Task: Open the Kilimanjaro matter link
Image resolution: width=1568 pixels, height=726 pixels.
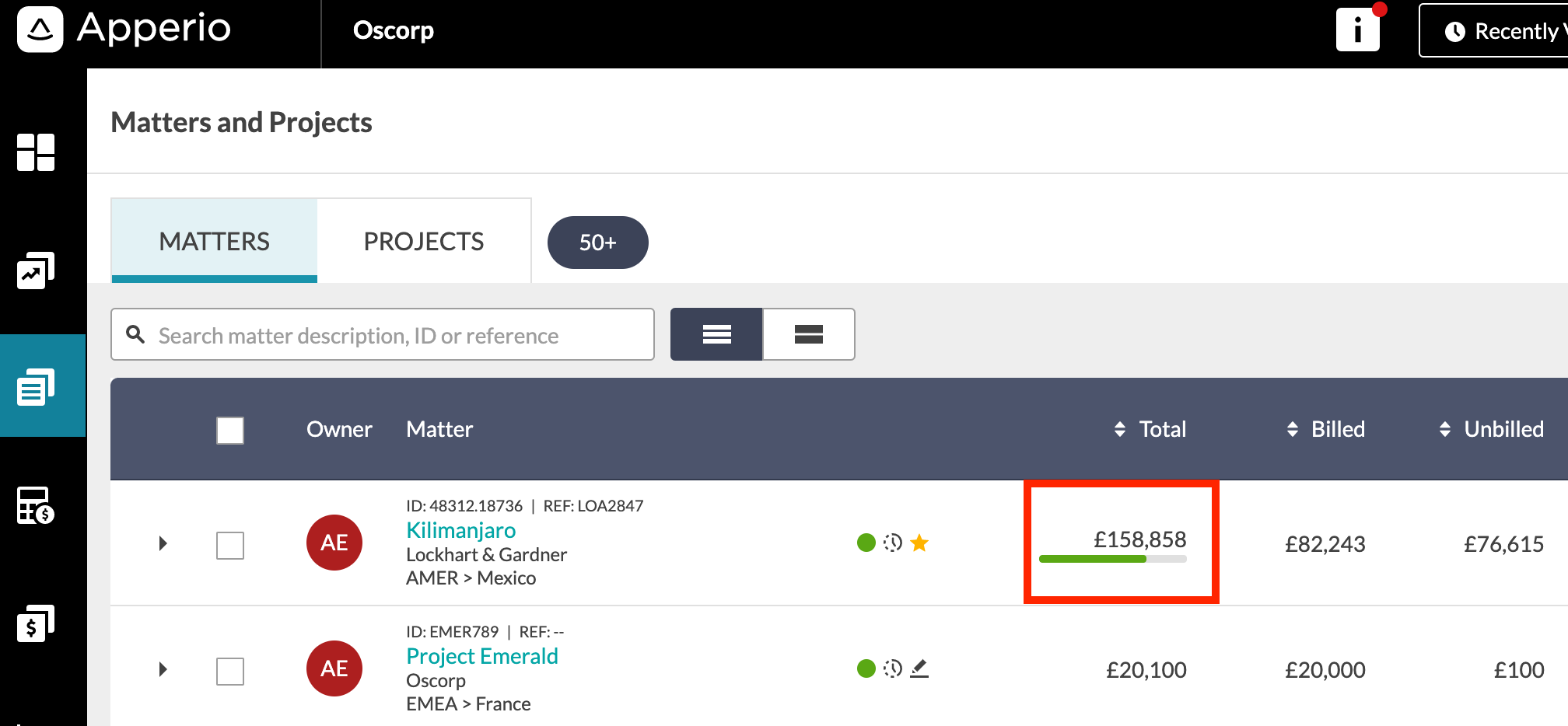Action: pos(461,530)
